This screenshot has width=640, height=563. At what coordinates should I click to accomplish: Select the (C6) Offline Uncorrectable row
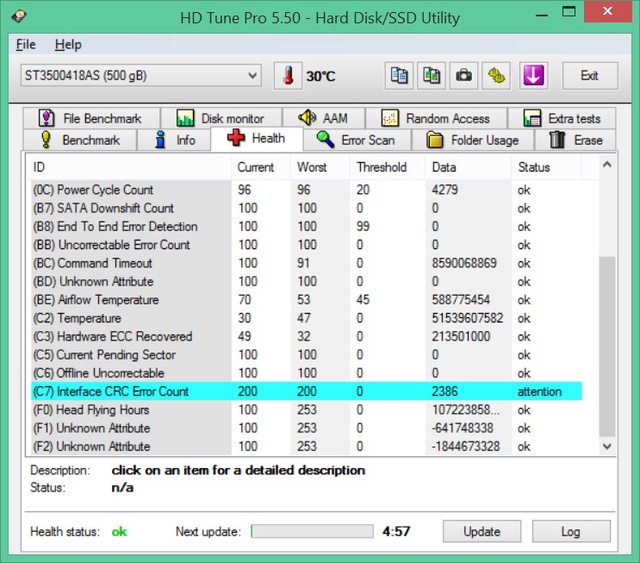[x=306, y=373]
